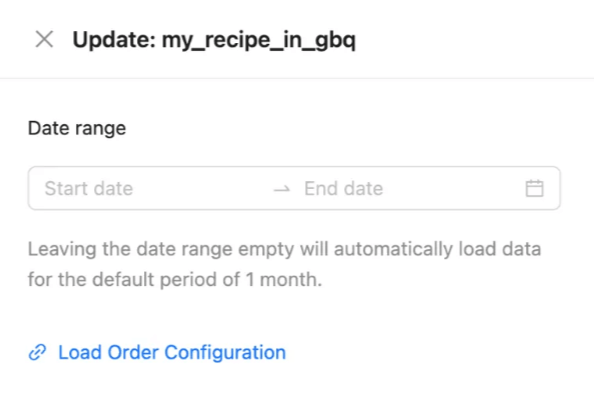Close the Update my_recipe_in_gbq panel
Image resolution: width=594 pixels, height=396 pixels.
(x=44, y=39)
